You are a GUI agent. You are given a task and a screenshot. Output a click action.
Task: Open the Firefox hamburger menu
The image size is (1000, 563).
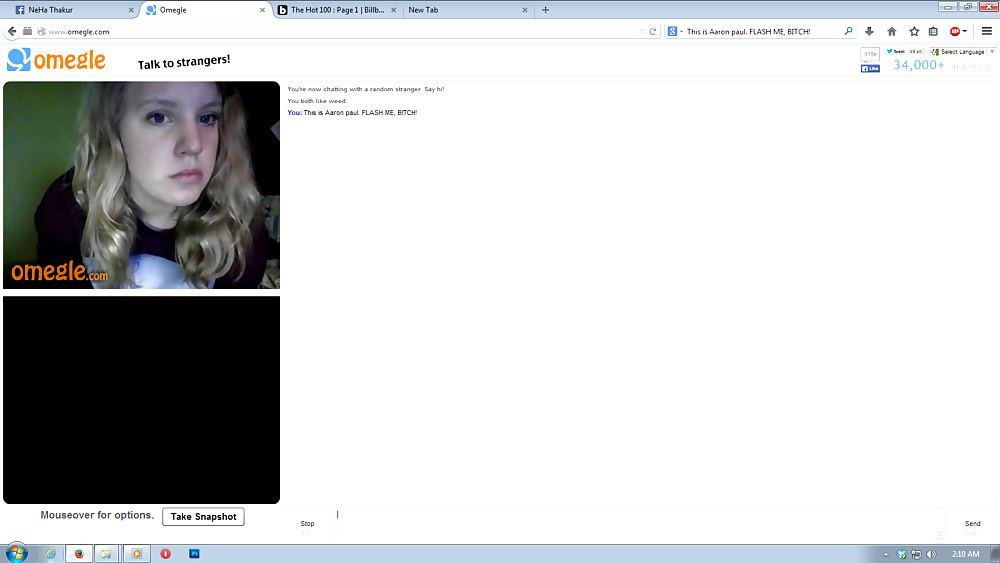(x=987, y=31)
